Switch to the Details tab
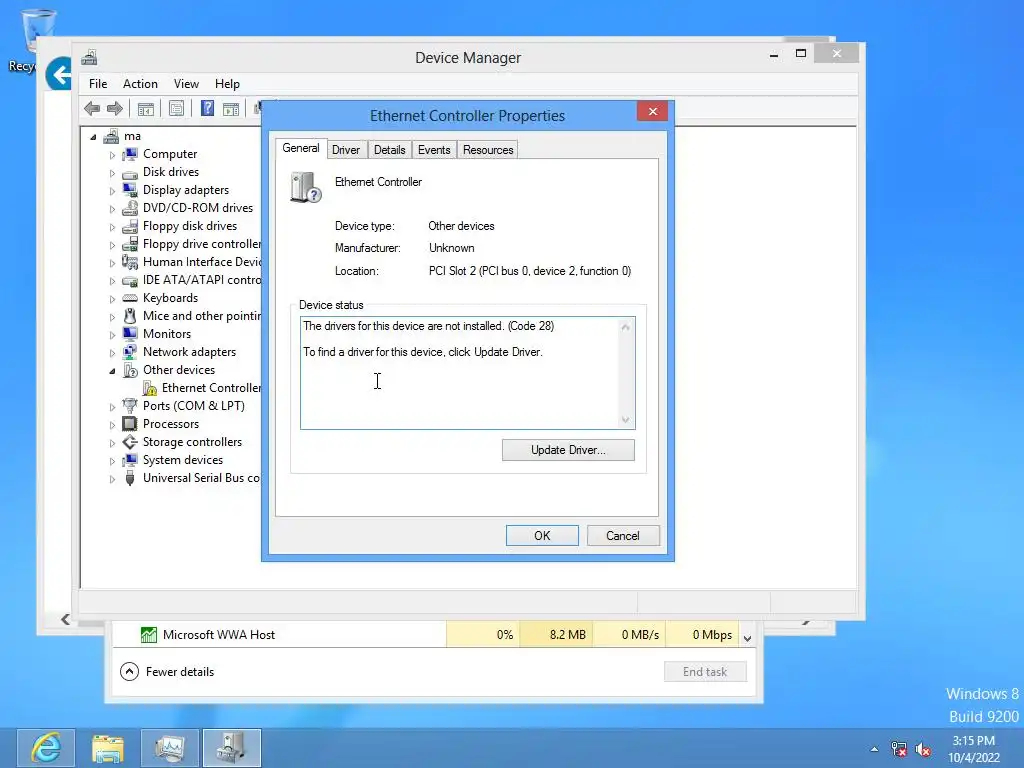1024x768 pixels. coord(389,150)
